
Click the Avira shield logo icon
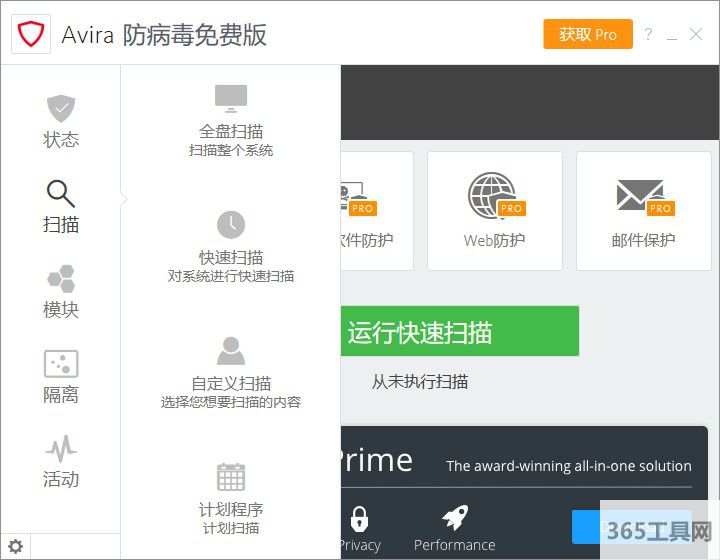point(31,35)
